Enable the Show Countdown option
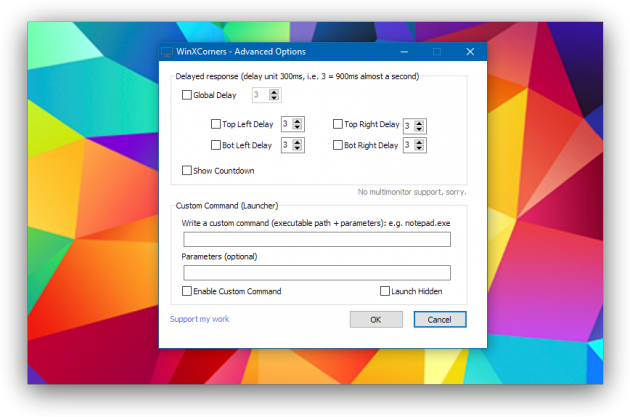 click(187, 171)
